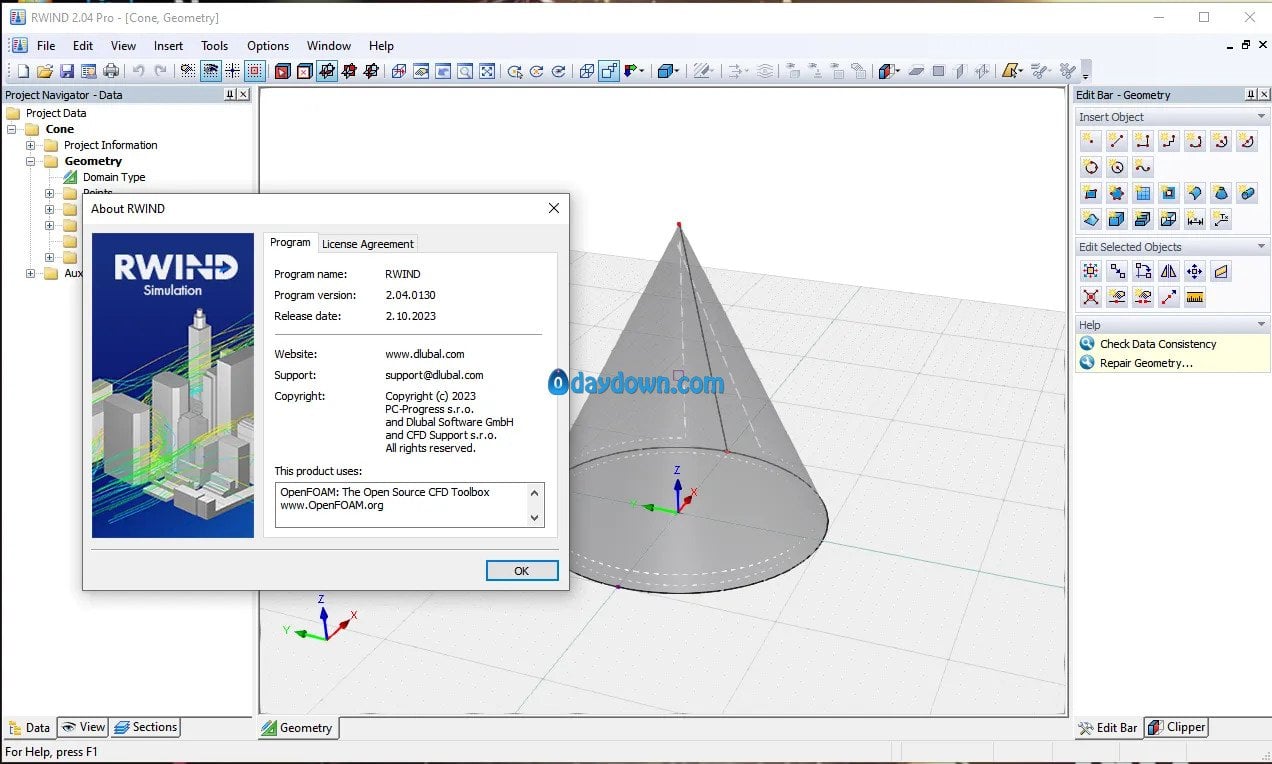Click the Undo arrow in toolbar
The width and height of the screenshot is (1272, 764).
pyautogui.click(x=138, y=71)
